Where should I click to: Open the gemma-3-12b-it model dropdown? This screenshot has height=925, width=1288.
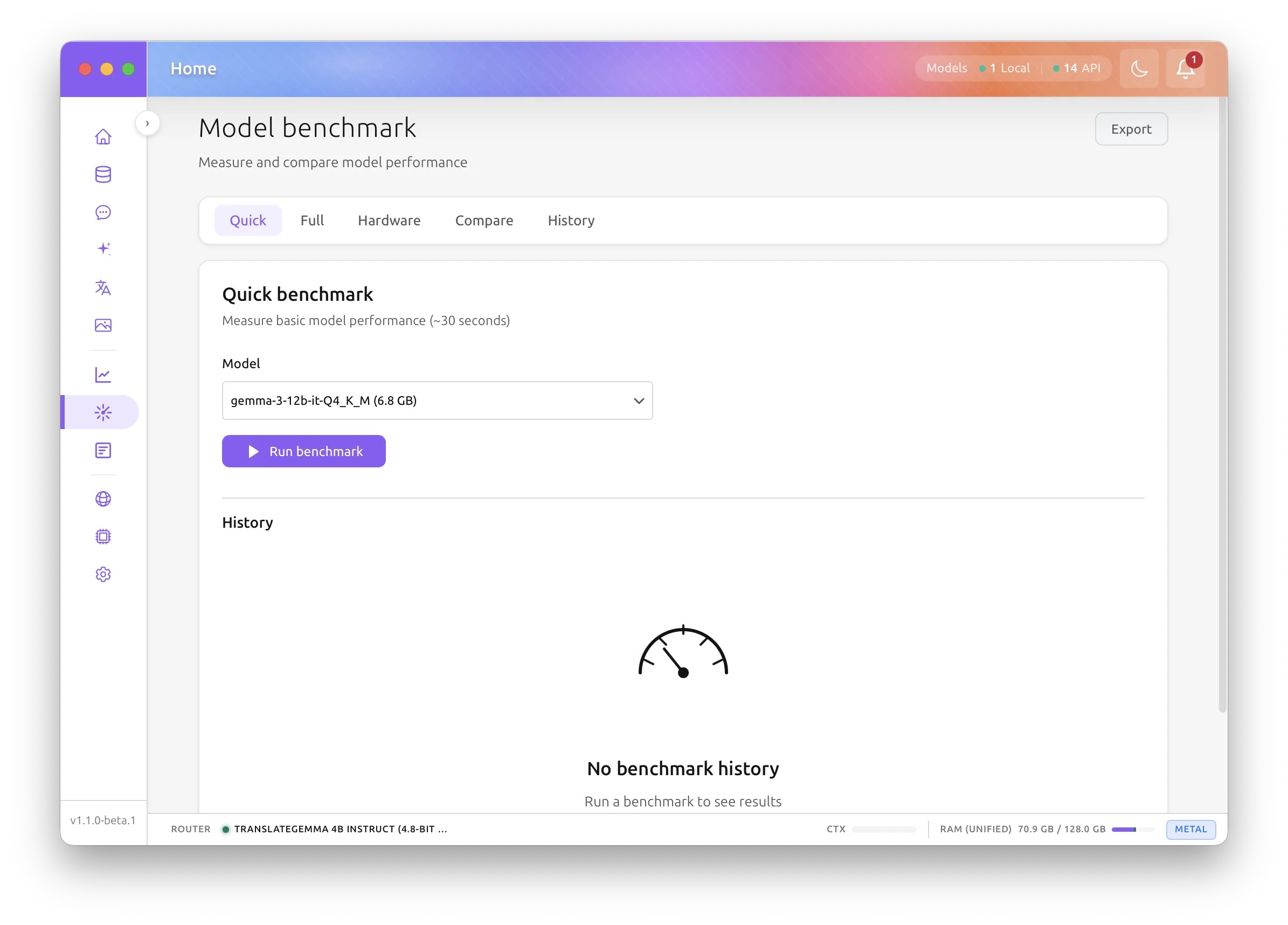pos(437,401)
